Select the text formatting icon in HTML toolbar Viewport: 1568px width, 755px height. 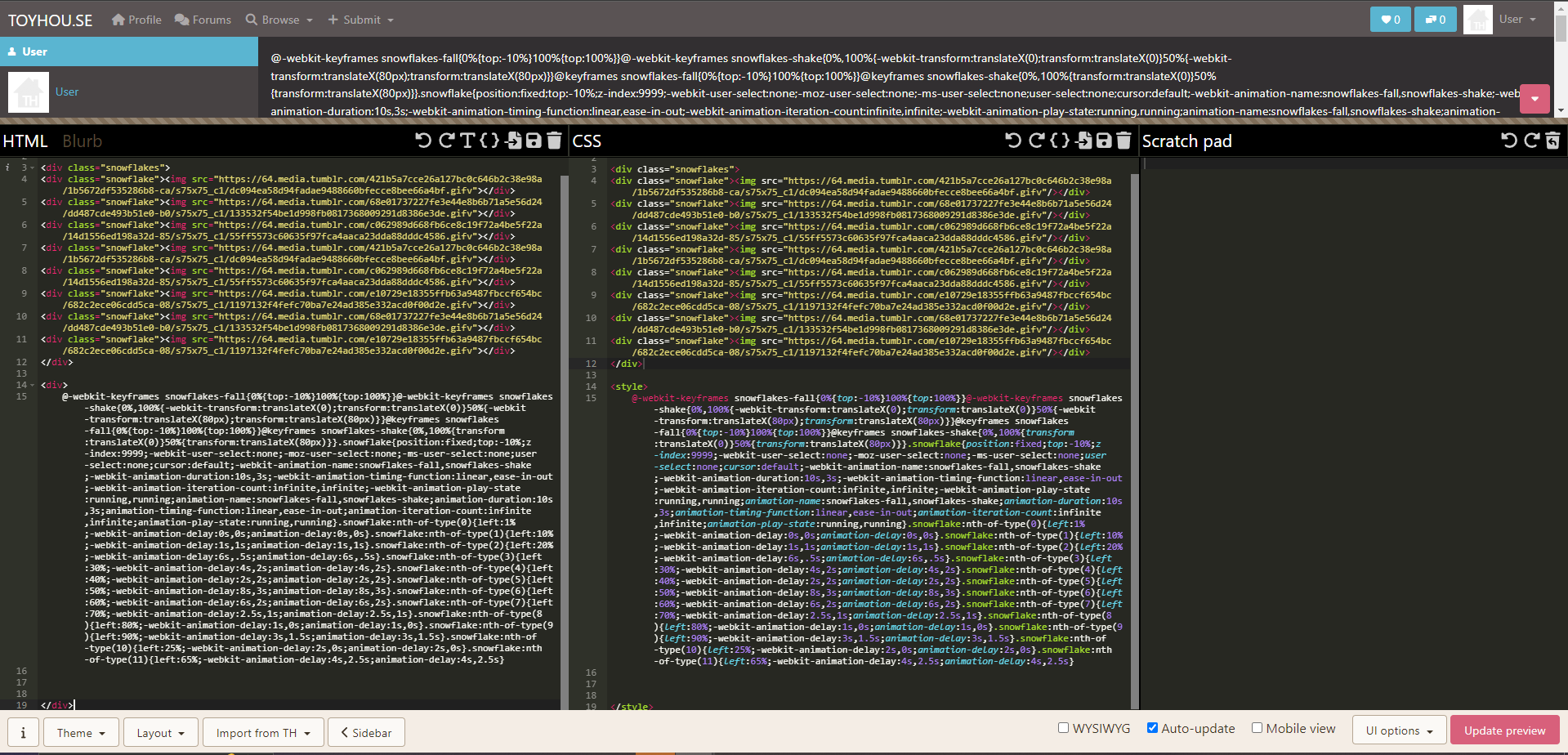467,141
